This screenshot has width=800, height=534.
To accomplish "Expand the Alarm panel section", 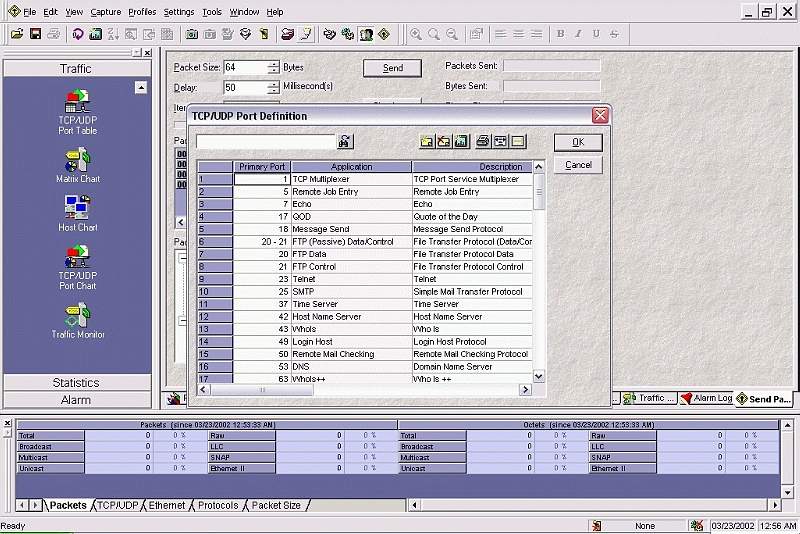I will [x=77, y=400].
